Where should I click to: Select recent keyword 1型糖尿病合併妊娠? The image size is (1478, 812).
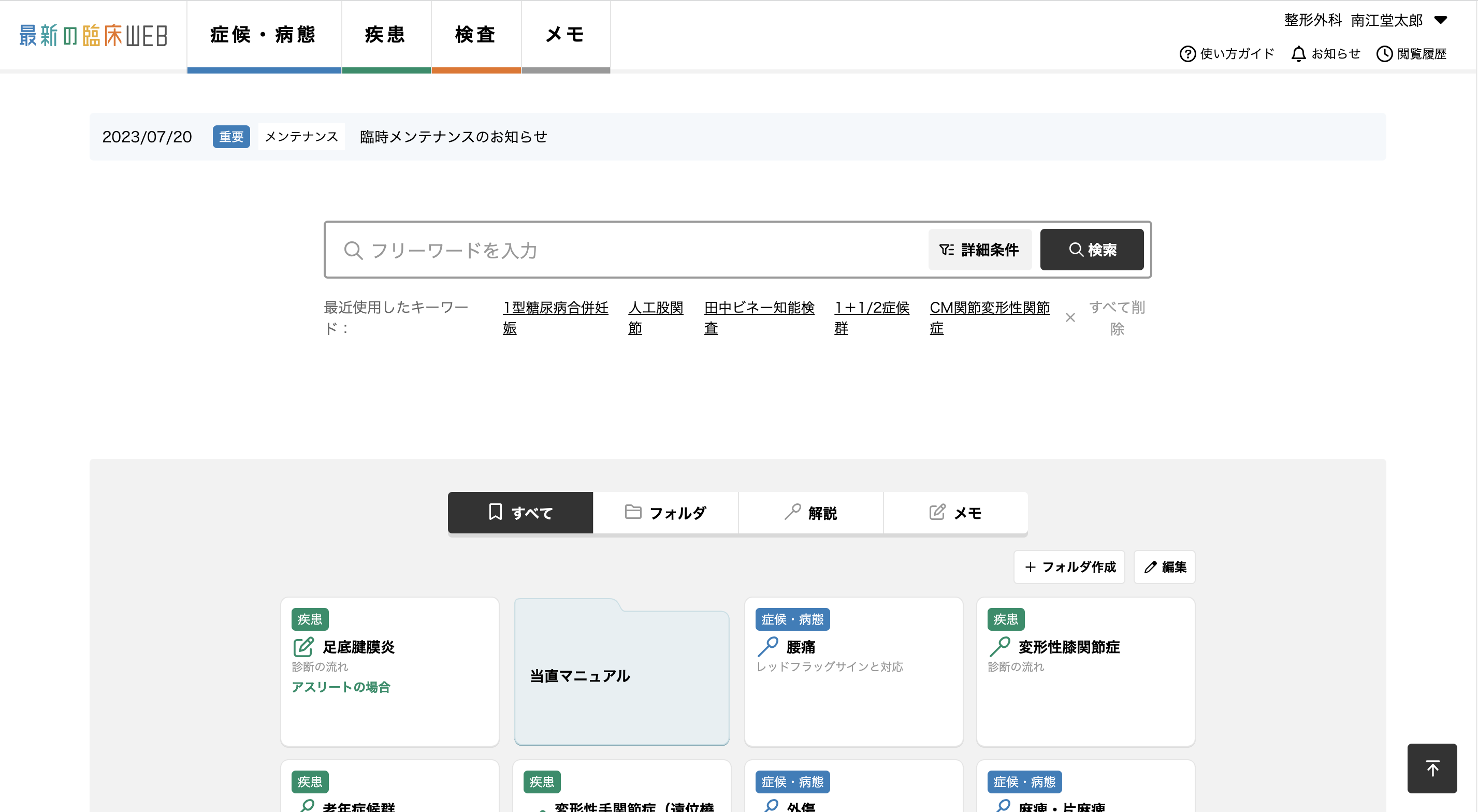tap(555, 318)
